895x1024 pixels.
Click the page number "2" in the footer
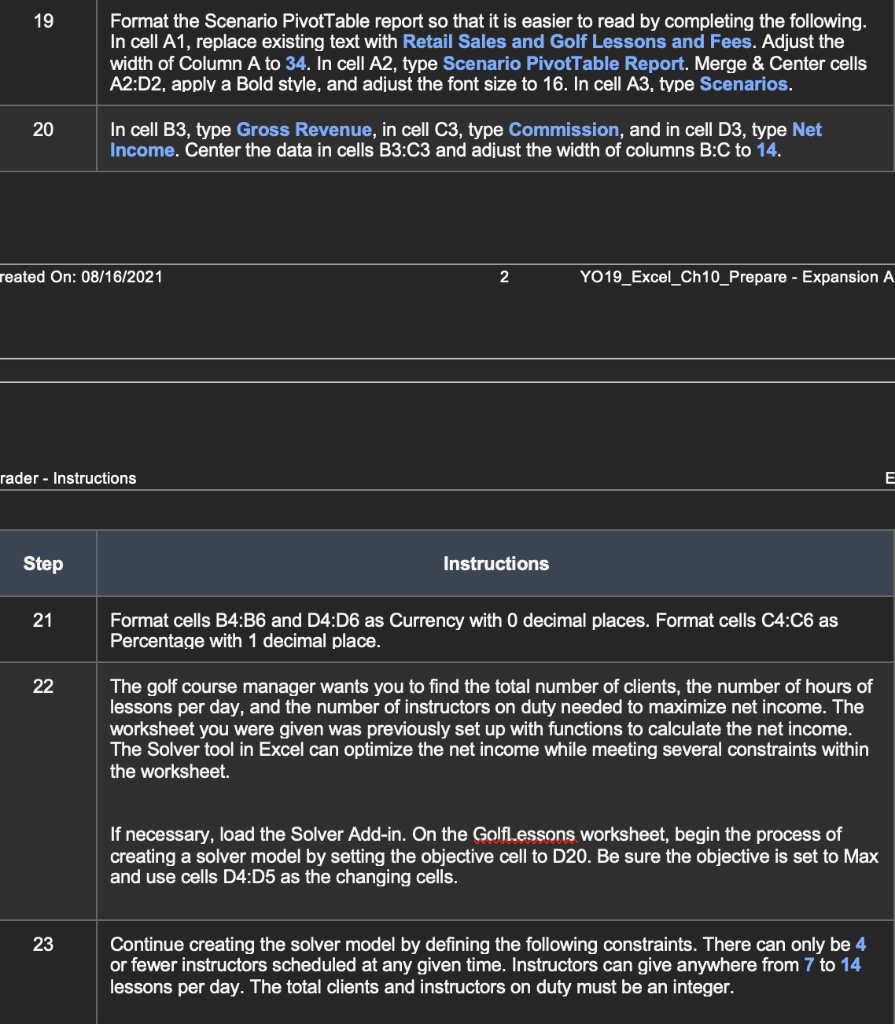click(503, 277)
